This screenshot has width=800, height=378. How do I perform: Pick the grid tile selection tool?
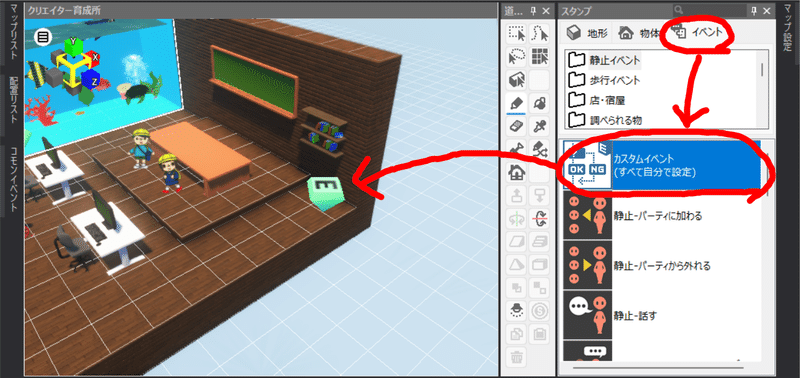(x=539, y=57)
